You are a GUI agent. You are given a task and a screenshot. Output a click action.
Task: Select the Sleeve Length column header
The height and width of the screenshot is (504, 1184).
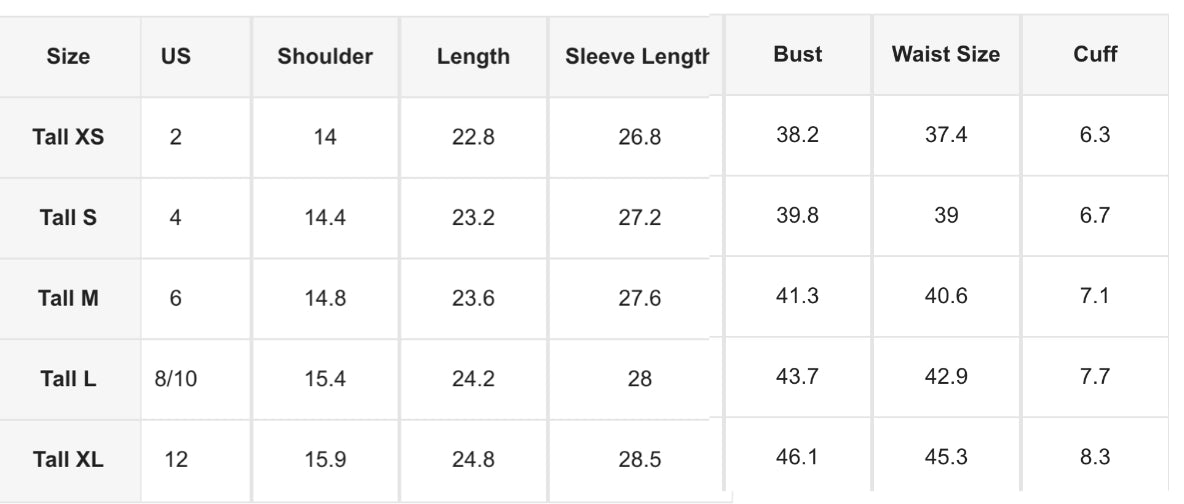[637, 57]
